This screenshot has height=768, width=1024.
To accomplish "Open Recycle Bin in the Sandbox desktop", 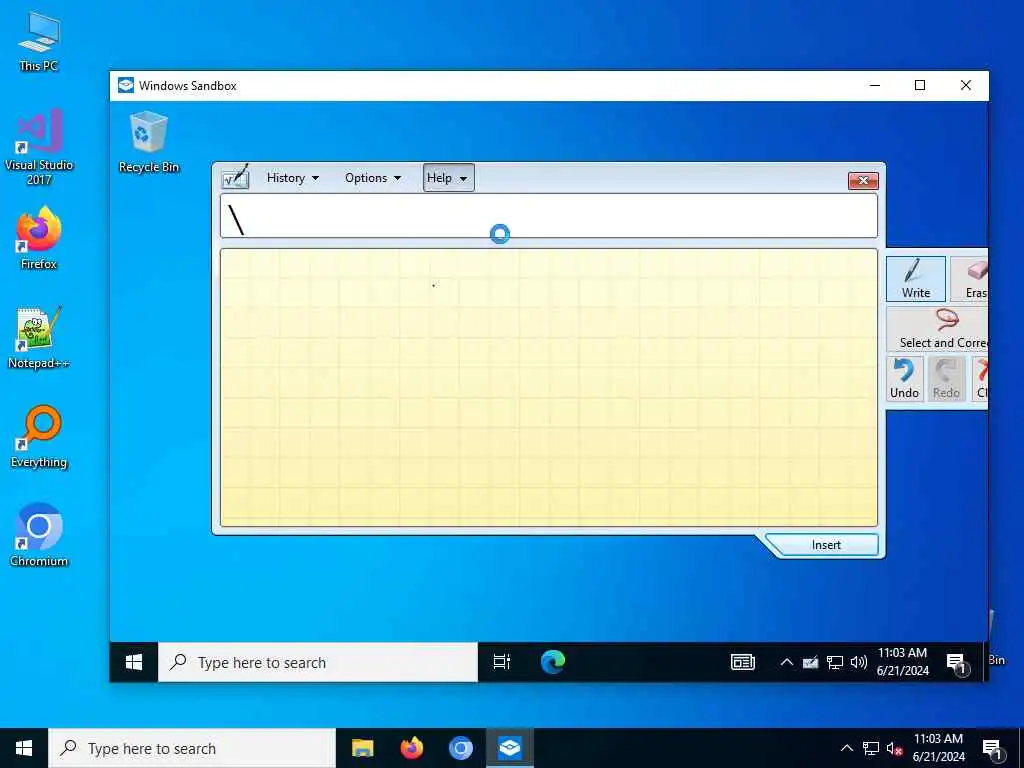I will coord(149,142).
